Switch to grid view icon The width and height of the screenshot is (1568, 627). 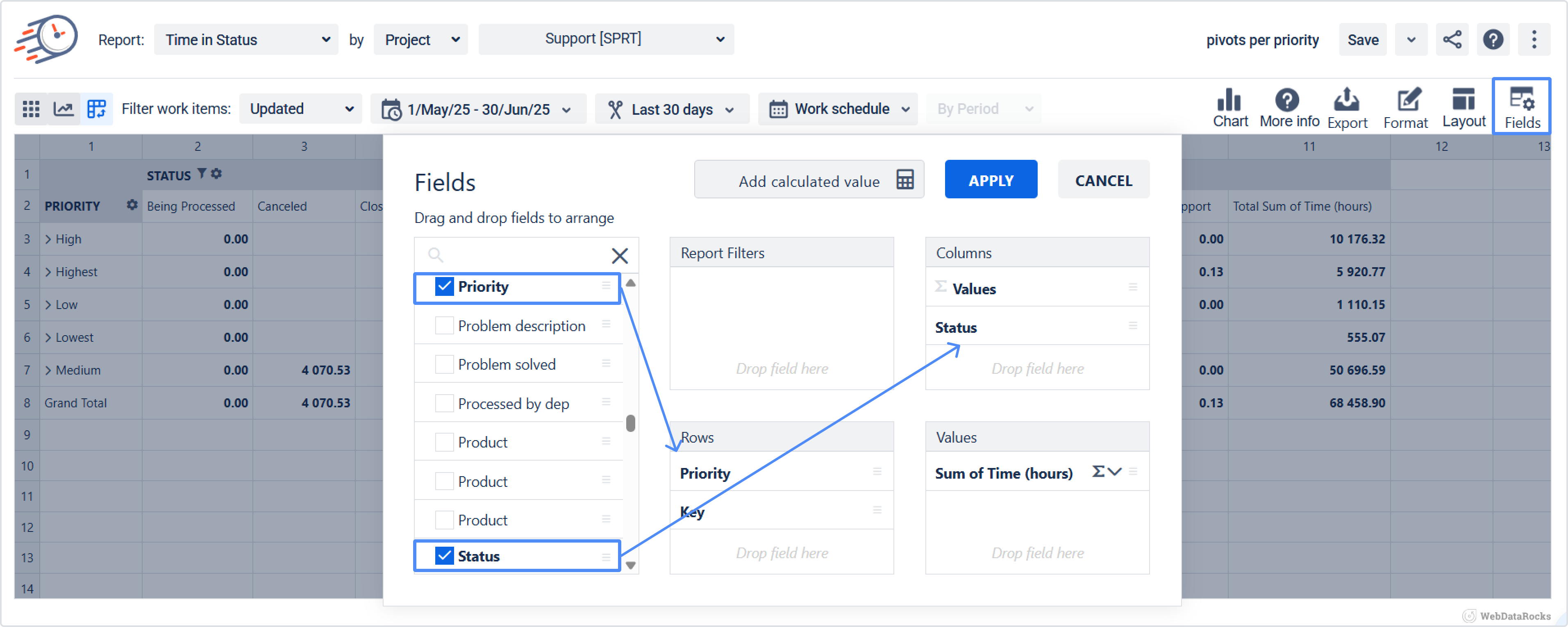[x=31, y=109]
